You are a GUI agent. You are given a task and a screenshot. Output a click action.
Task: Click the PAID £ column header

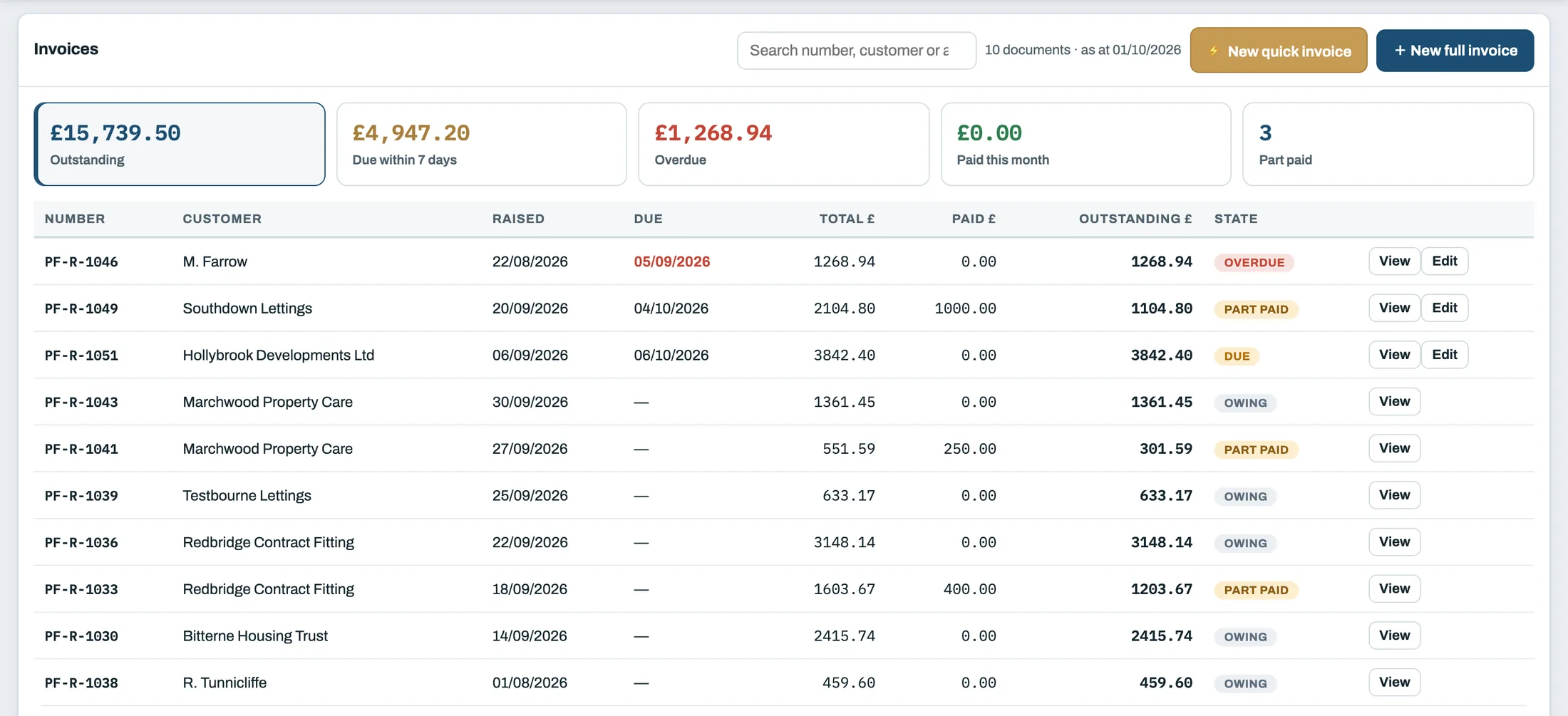(974, 219)
